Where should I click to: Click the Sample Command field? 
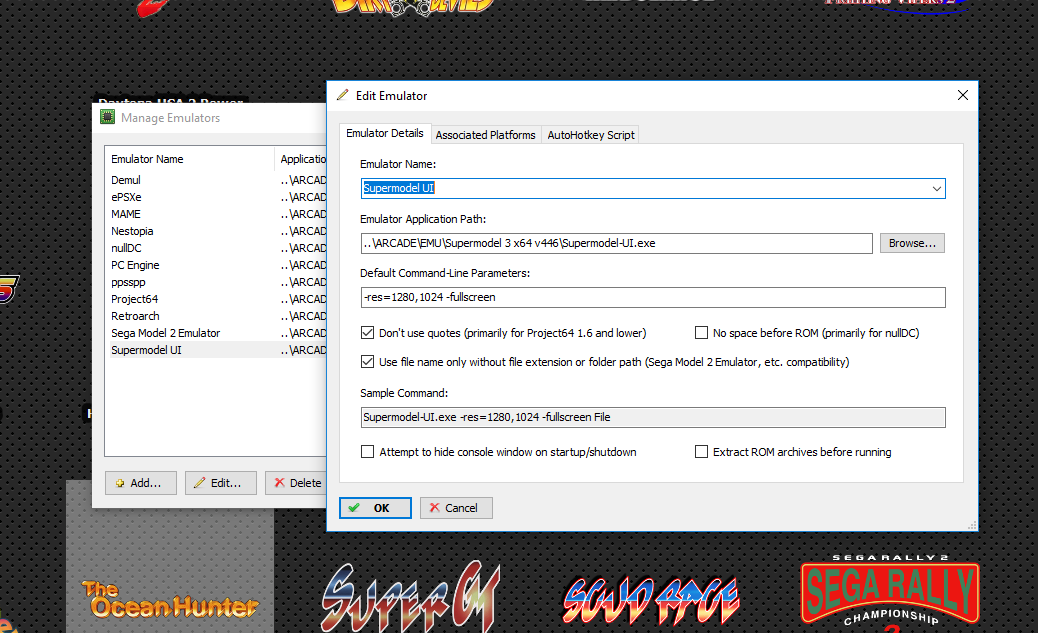pos(653,417)
